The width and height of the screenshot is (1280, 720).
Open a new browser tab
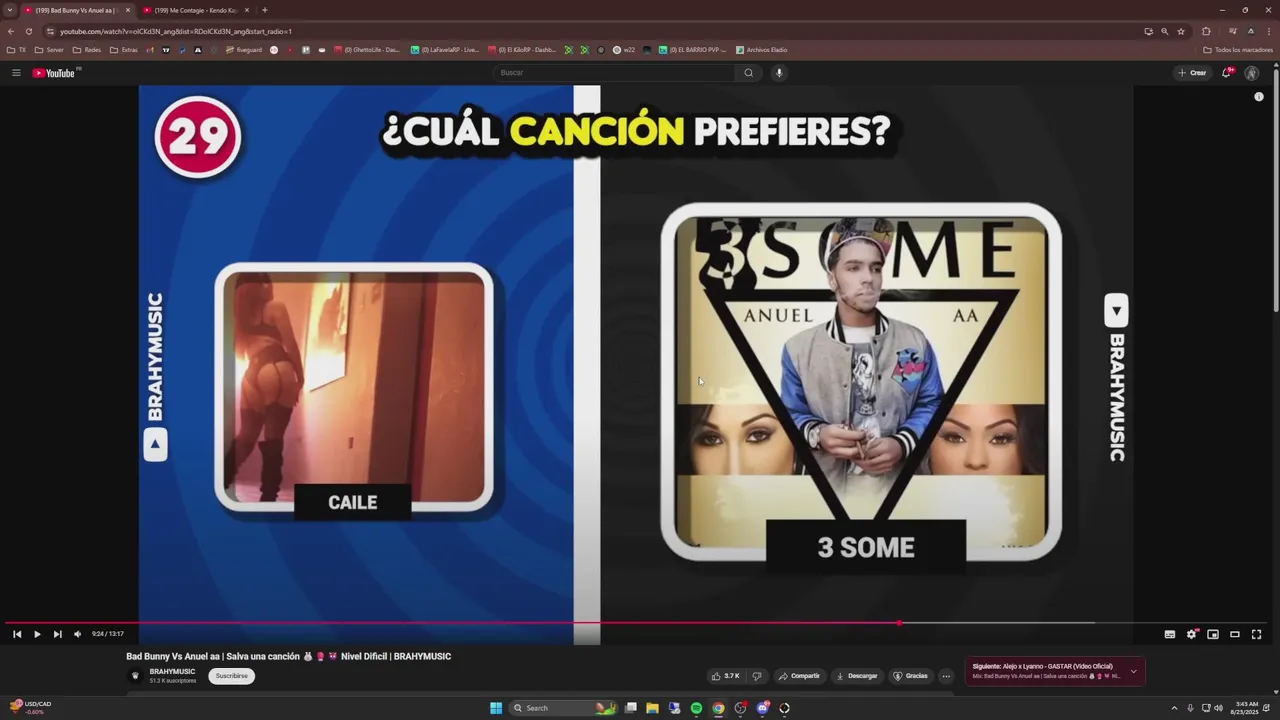click(x=264, y=10)
